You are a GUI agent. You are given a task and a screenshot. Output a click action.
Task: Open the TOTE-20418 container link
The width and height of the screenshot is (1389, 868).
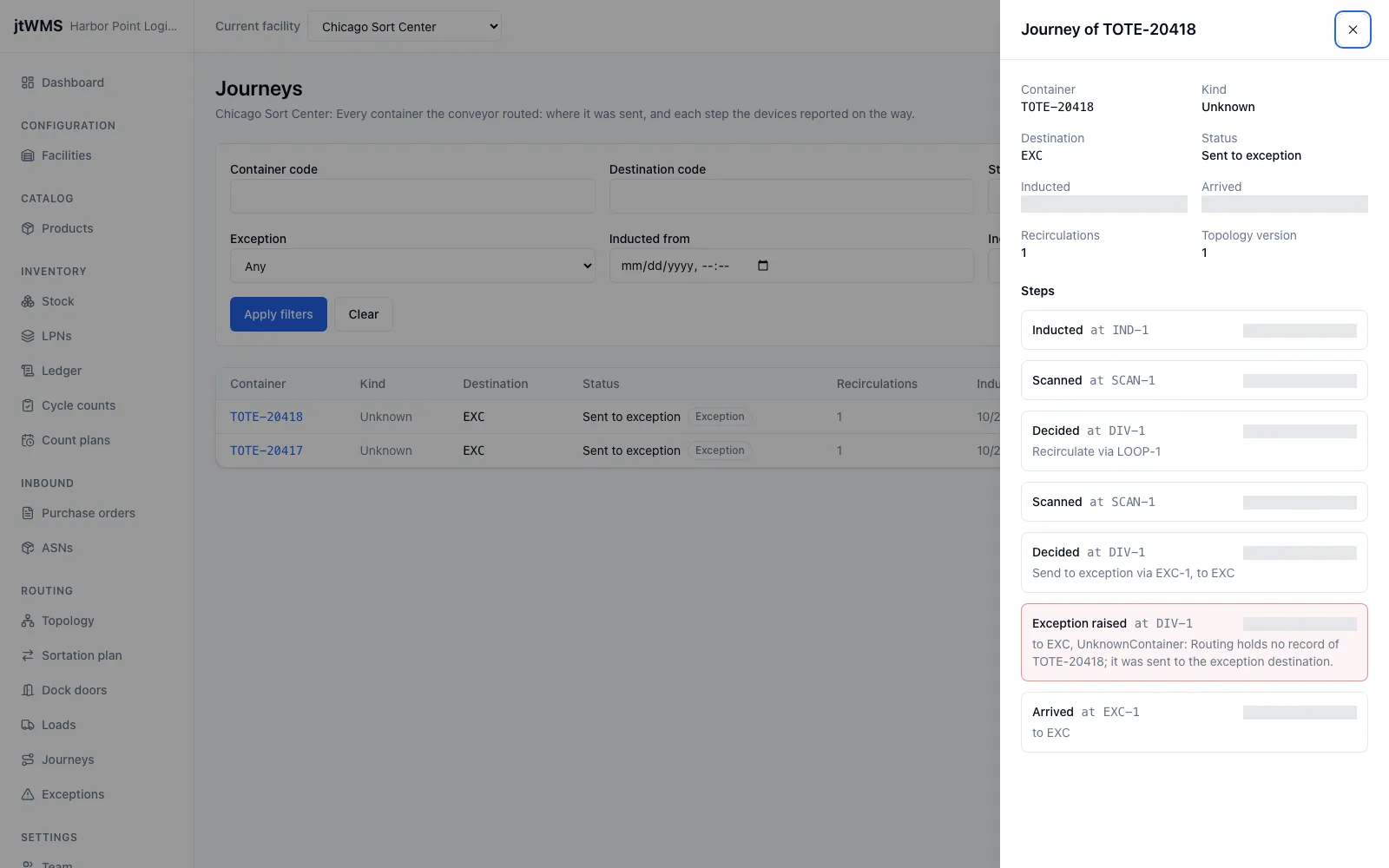[267, 417]
